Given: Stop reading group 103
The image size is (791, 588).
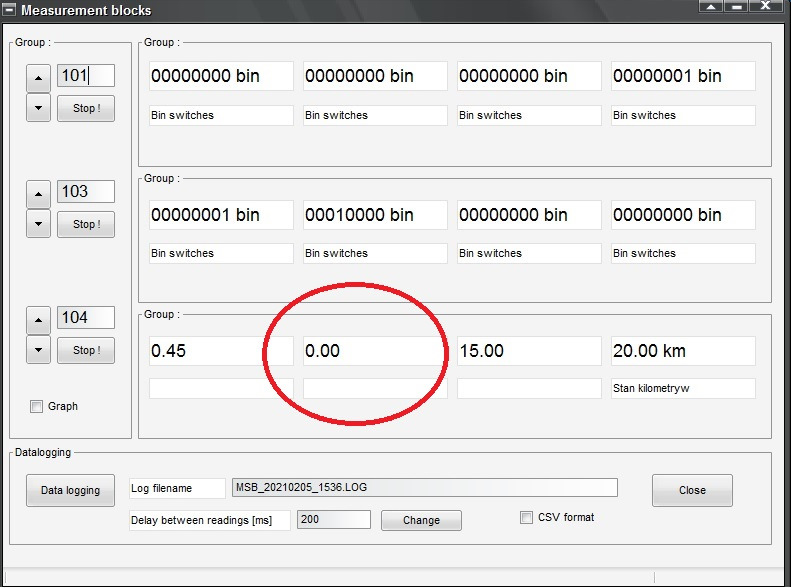Looking at the screenshot, I should tap(86, 224).
